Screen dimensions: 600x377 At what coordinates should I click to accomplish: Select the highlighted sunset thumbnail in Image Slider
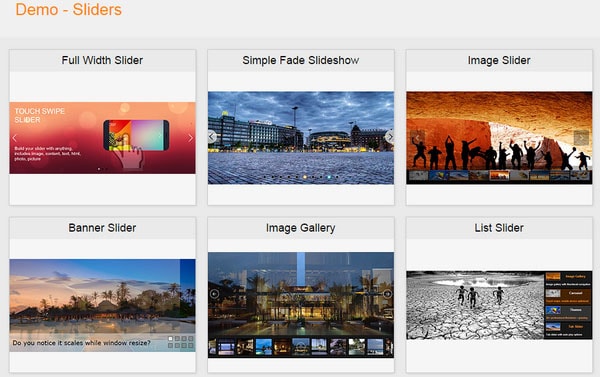[x=499, y=175]
